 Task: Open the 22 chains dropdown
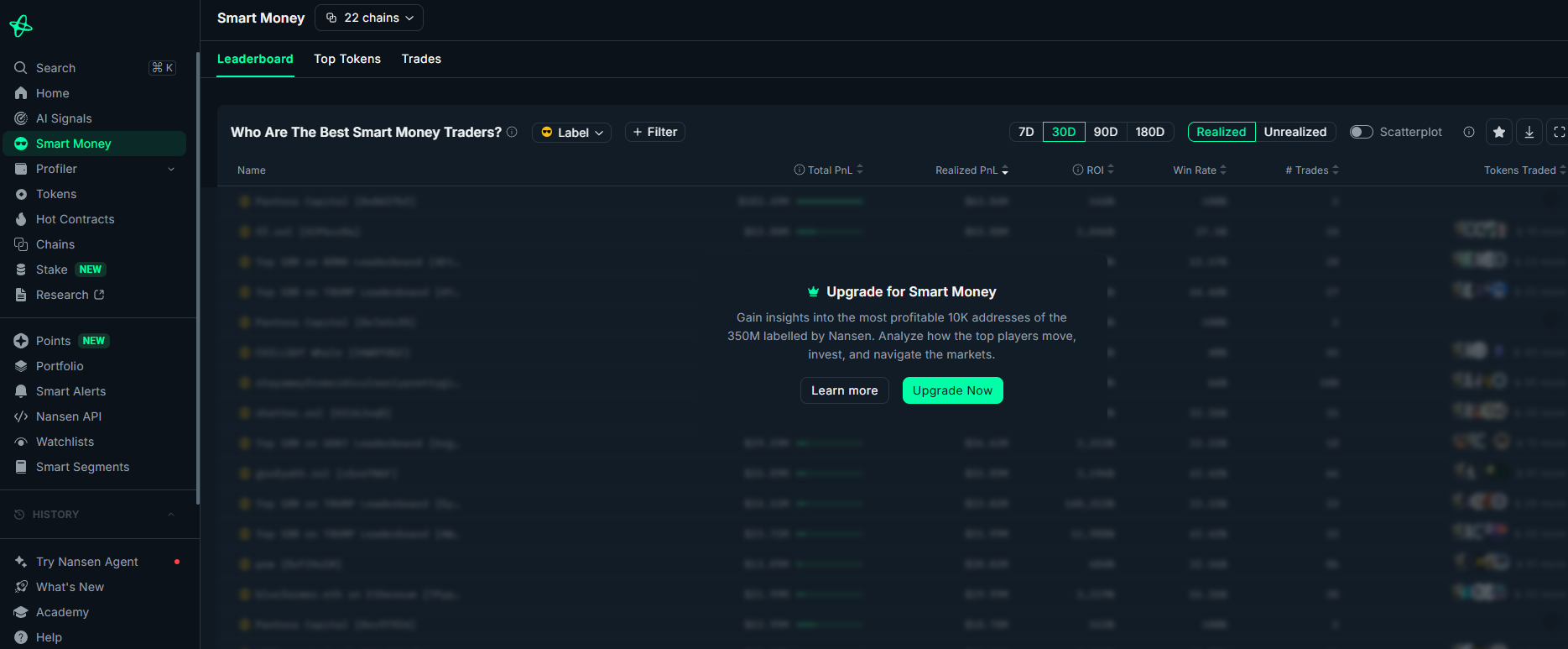[x=369, y=18]
